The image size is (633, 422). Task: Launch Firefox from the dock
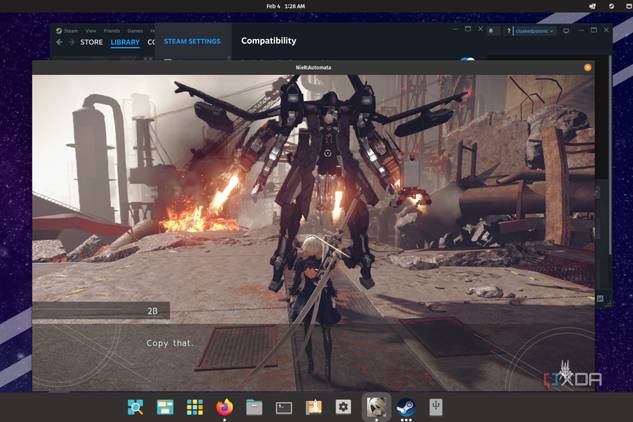coord(224,407)
